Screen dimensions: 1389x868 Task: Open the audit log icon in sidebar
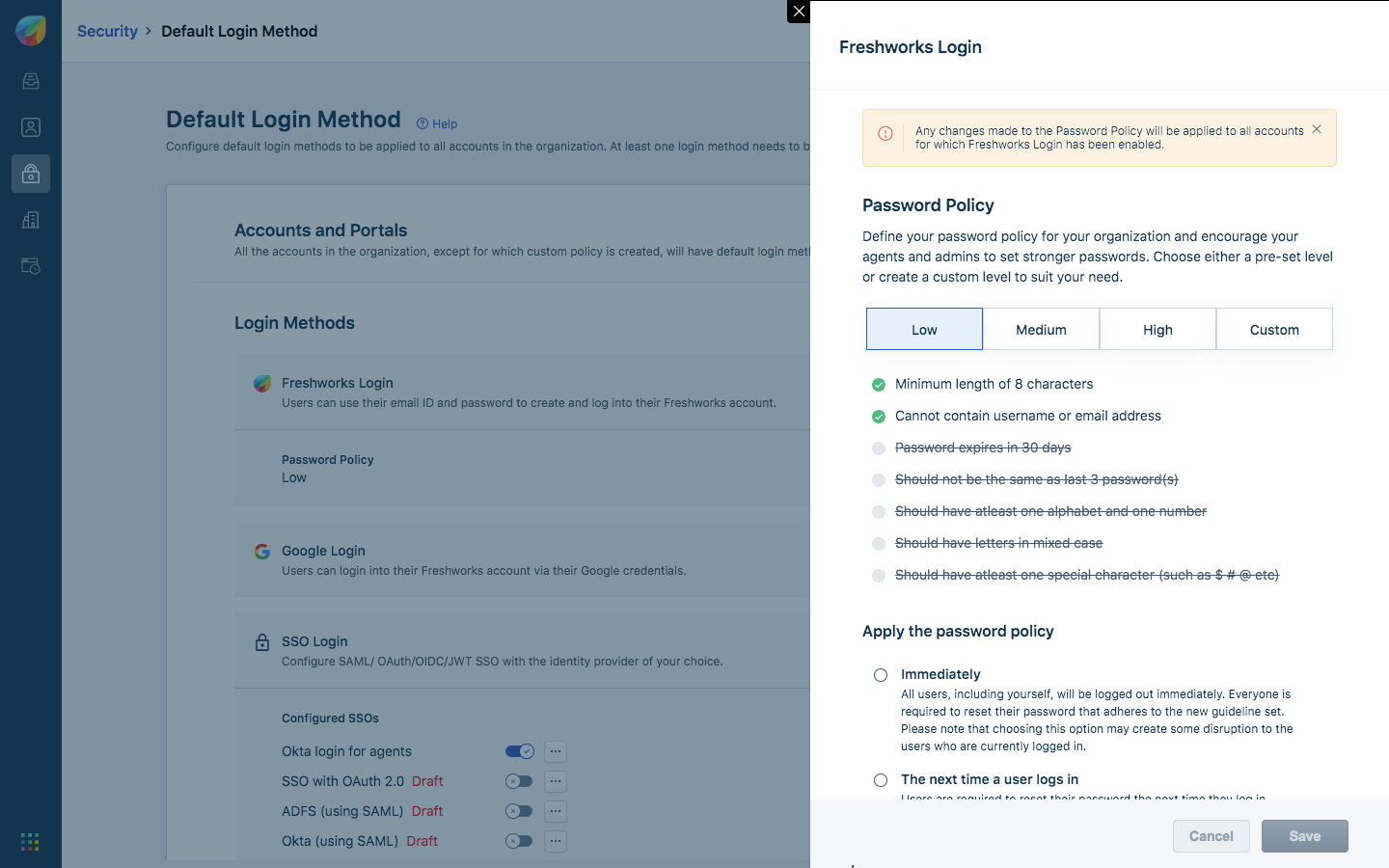pos(31,266)
